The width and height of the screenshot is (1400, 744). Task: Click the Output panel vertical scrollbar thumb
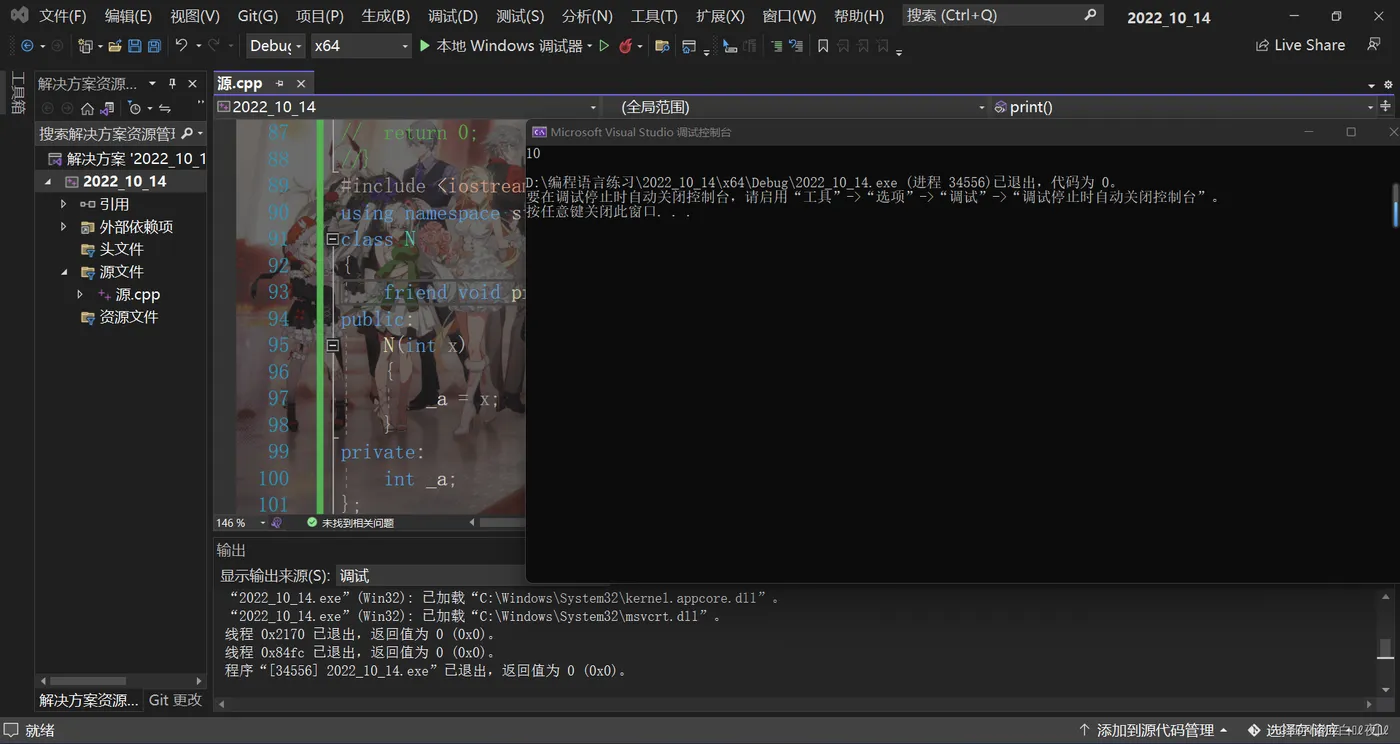[1385, 649]
